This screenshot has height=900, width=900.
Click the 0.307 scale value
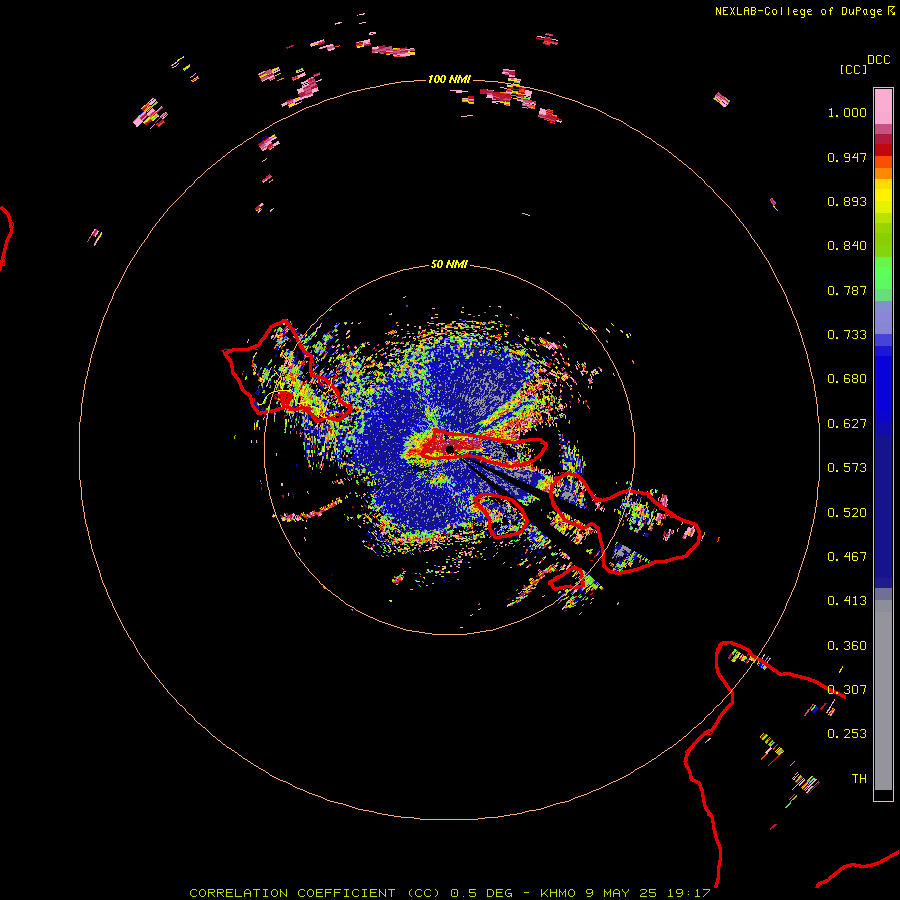click(847, 690)
